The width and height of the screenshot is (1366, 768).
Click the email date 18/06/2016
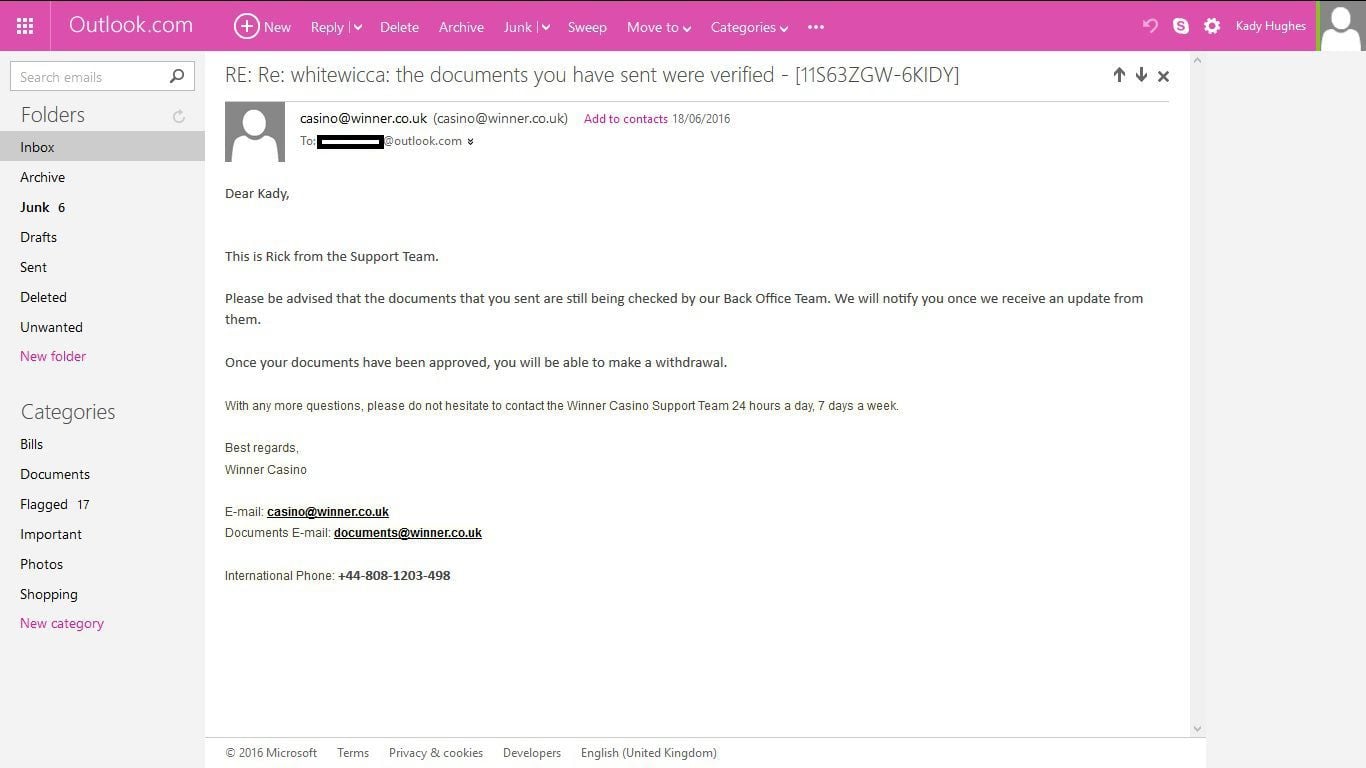click(701, 119)
